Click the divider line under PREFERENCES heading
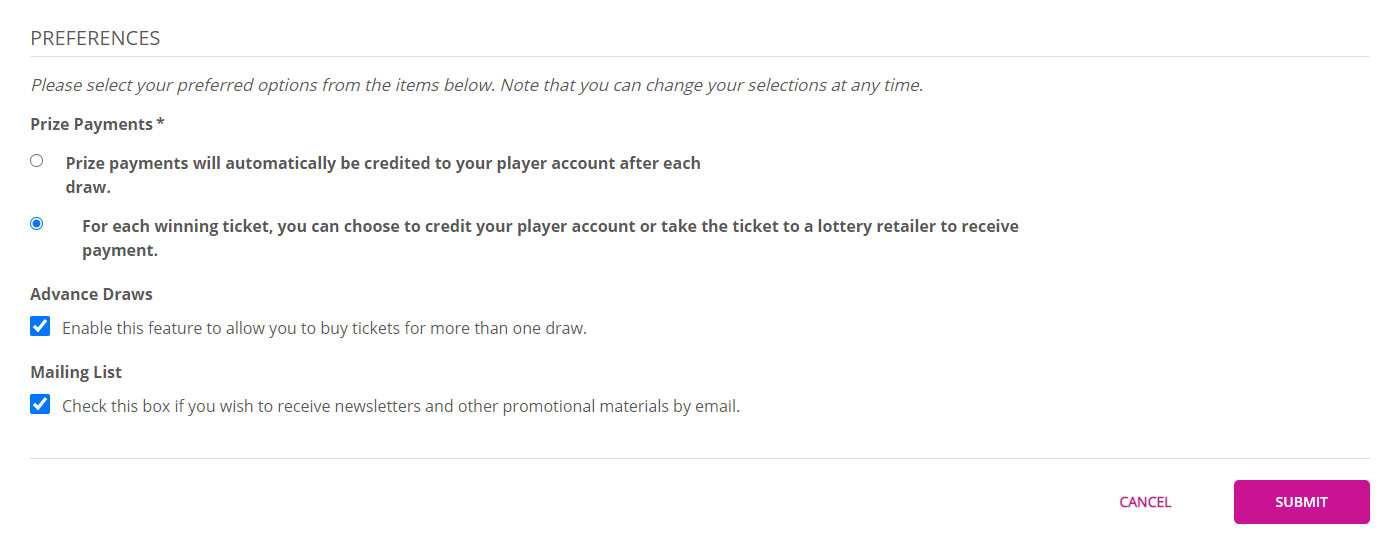The height and width of the screenshot is (548, 1400). 700,57
